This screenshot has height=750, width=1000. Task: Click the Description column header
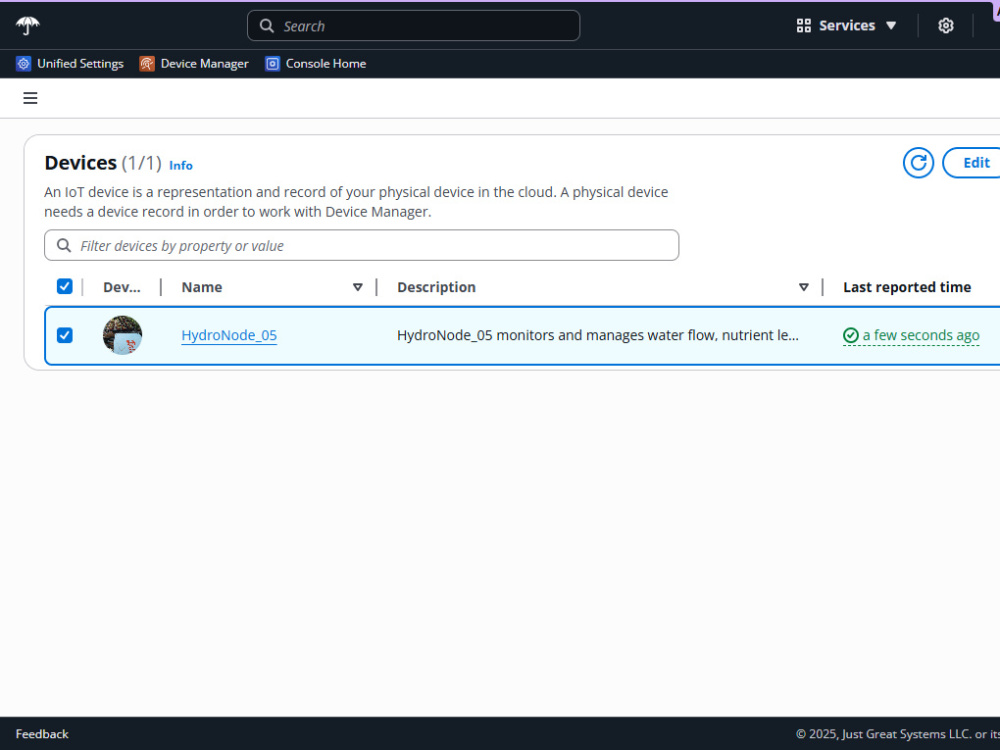click(x=436, y=287)
